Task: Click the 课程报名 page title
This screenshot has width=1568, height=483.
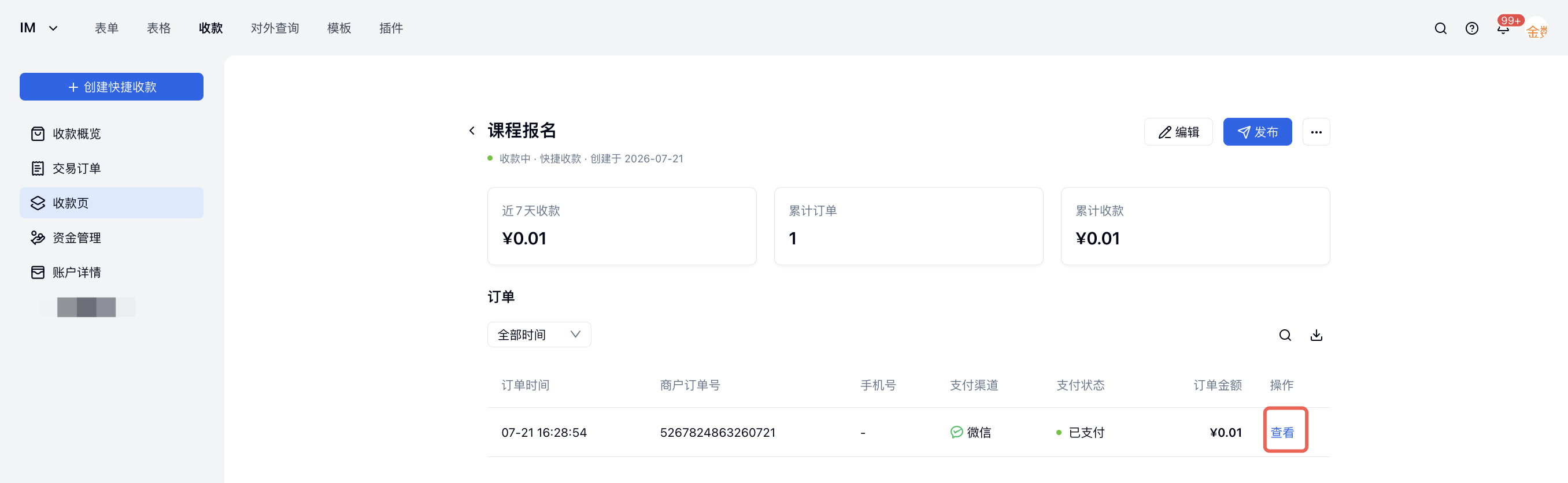Action: (522, 131)
